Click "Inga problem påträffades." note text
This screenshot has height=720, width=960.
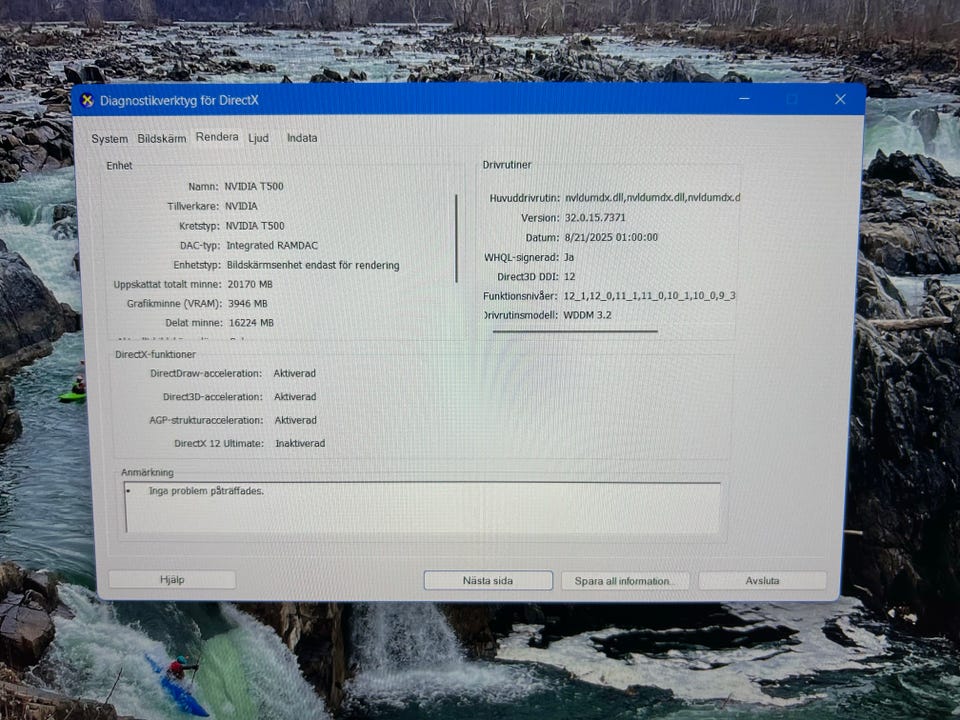[x=206, y=491]
